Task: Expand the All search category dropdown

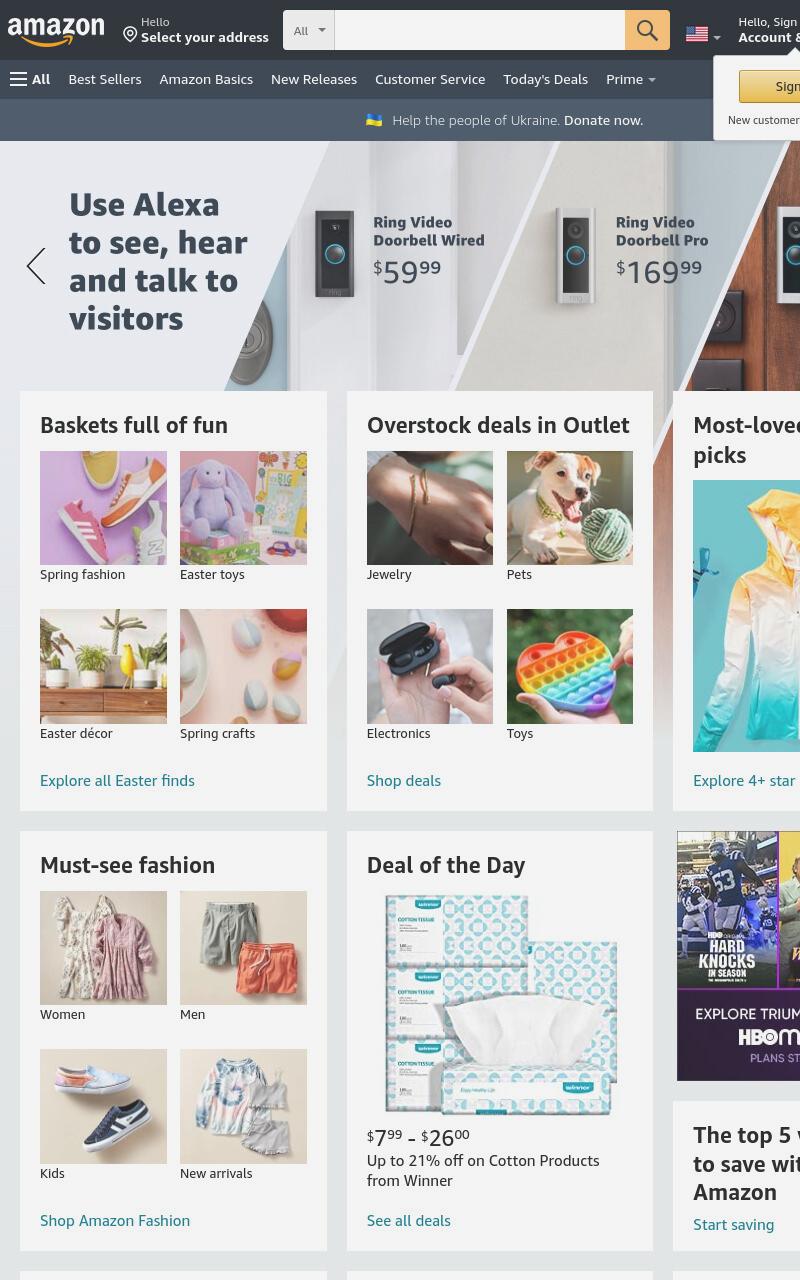Action: 308,30
